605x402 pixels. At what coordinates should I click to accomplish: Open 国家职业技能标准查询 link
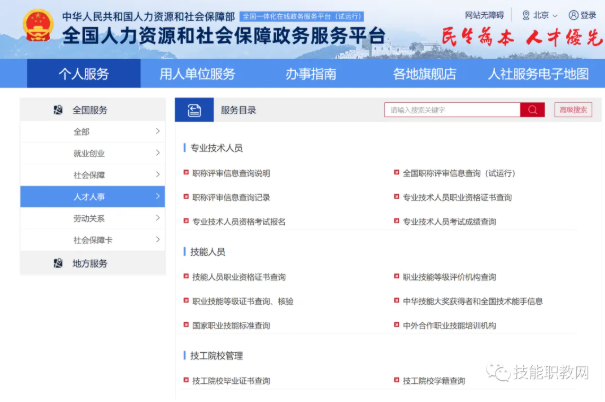231,325
